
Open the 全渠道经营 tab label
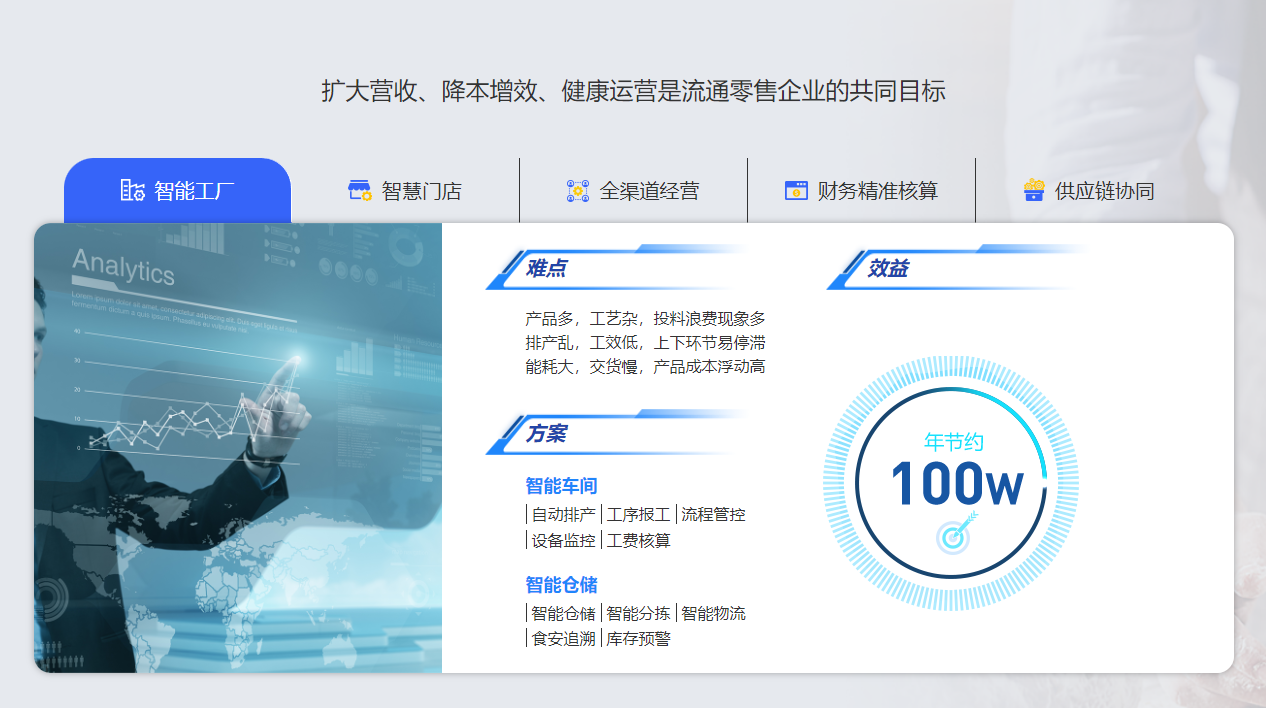click(649, 191)
